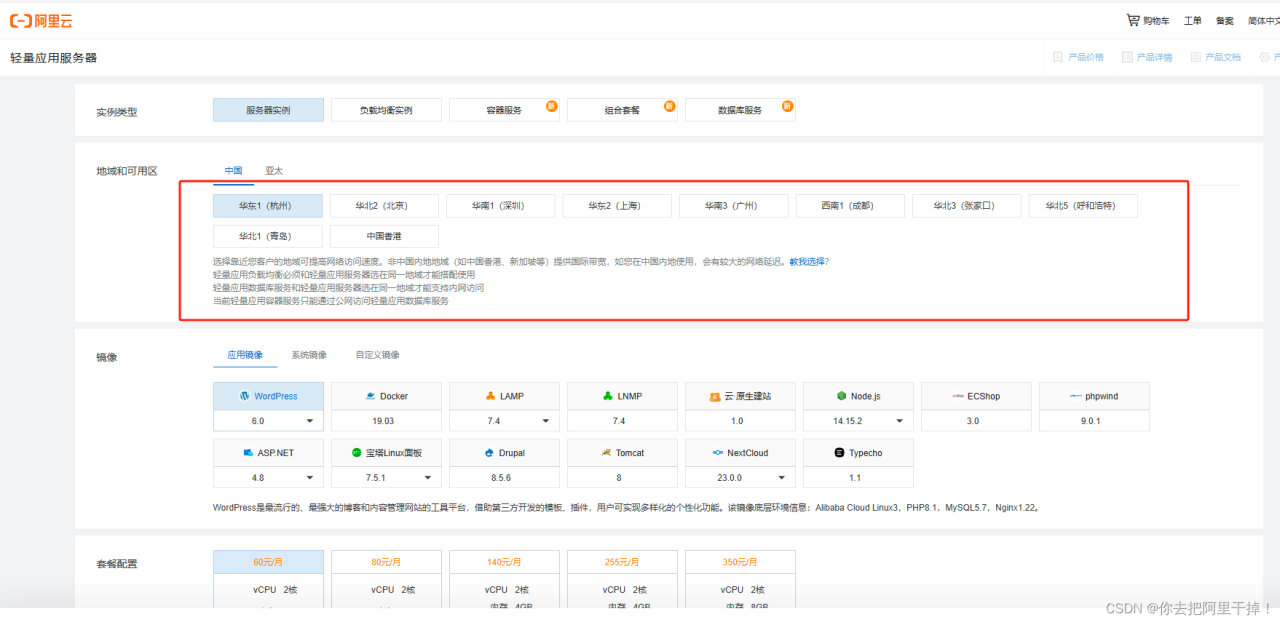Choose the NextCloud image tile
The width and height of the screenshot is (1280, 622).
[x=740, y=453]
